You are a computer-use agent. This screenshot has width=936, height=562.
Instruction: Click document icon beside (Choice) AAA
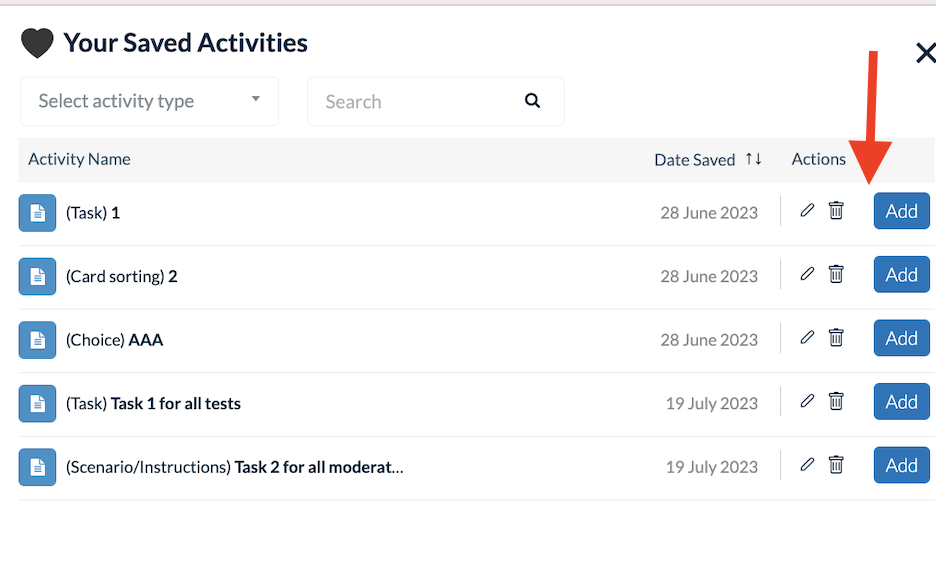click(x=37, y=340)
